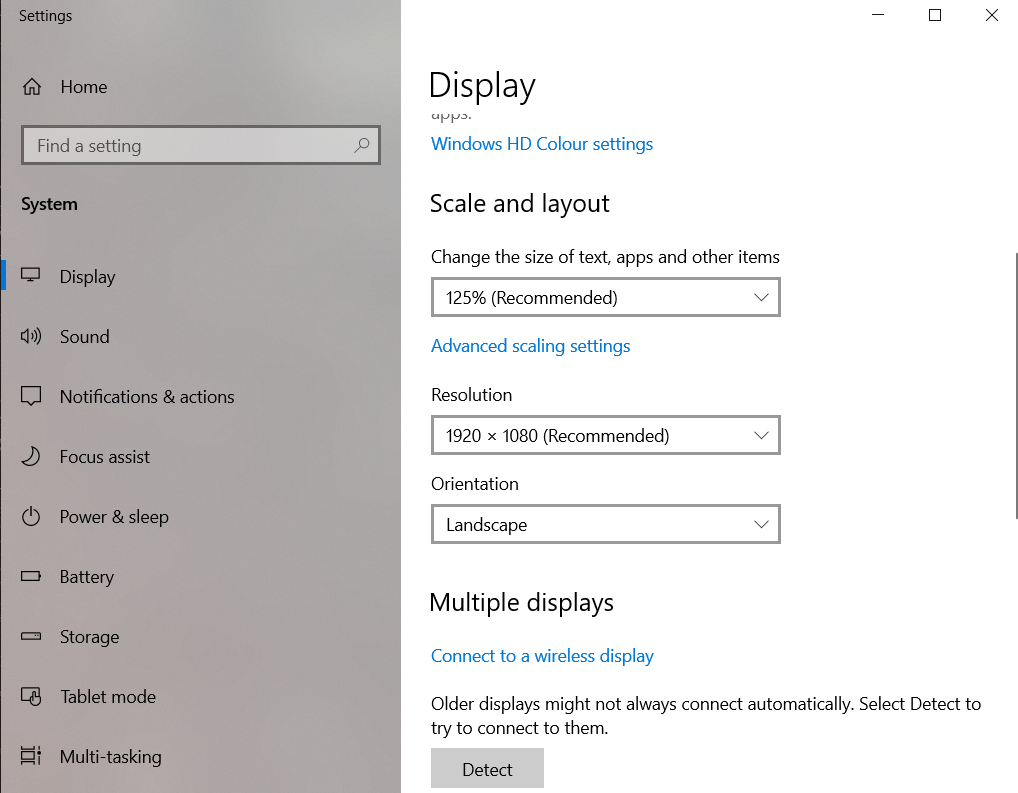The image size is (1018, 793).
Task: Click the 'Orientation' label
Action: (475, 484)
